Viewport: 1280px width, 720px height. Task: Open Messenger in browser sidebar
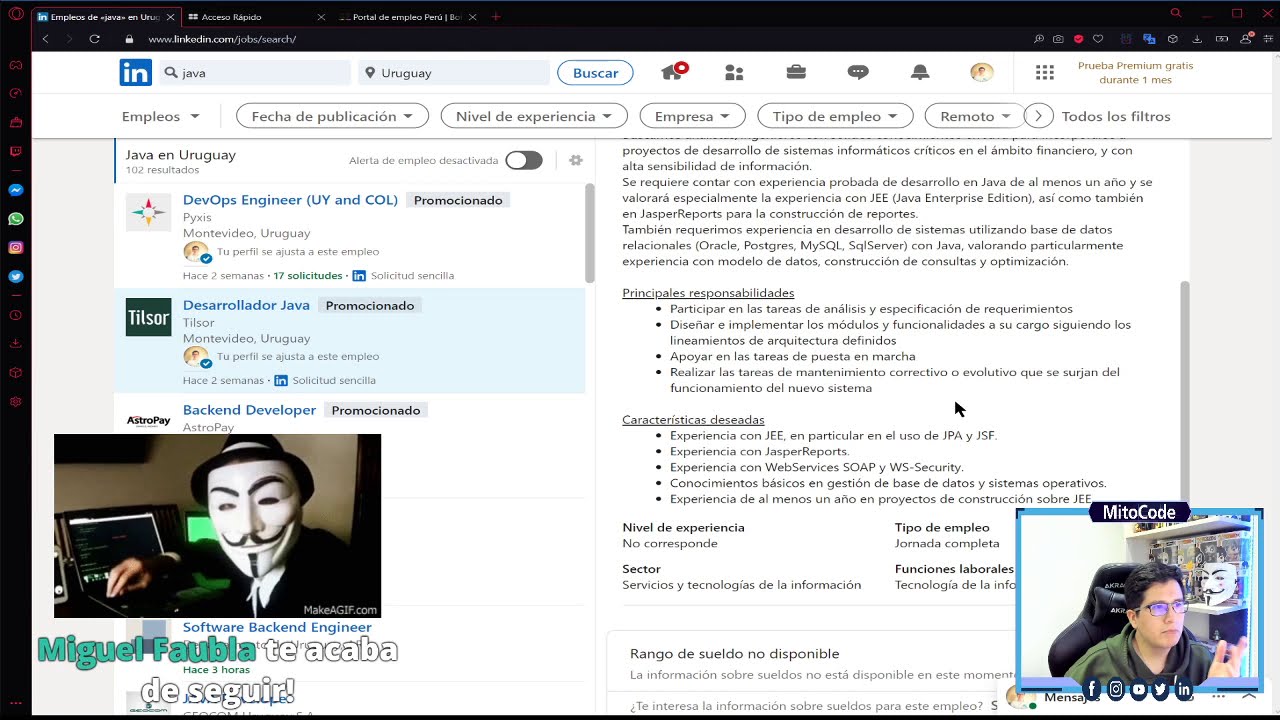pos(15,190)
